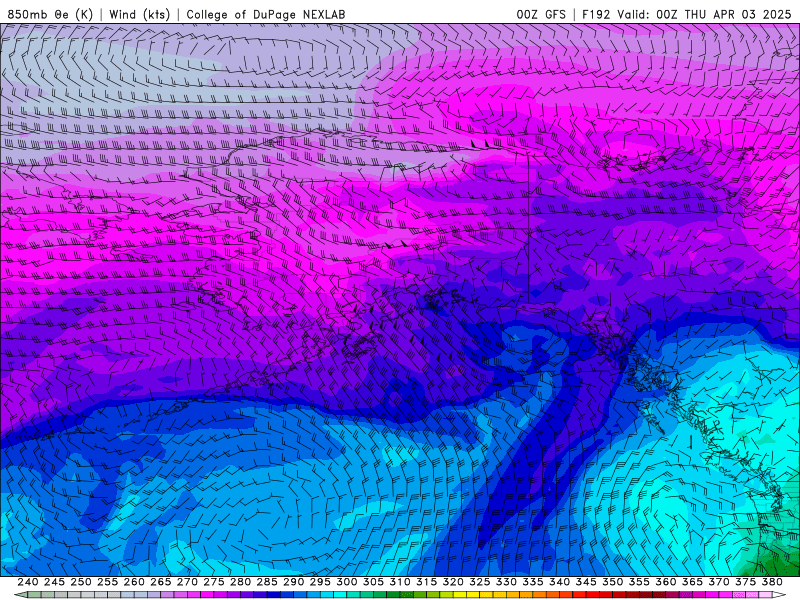This screenshot has width=800, height=600.
Task: Click the 255 legend value
Action: 107,582
